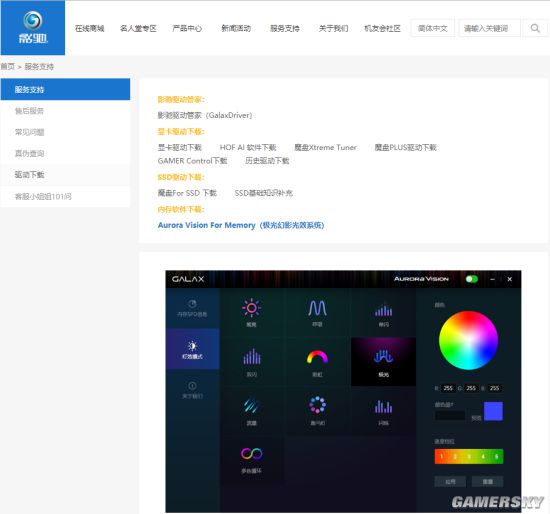Click the left button below the speed bar

450,482
